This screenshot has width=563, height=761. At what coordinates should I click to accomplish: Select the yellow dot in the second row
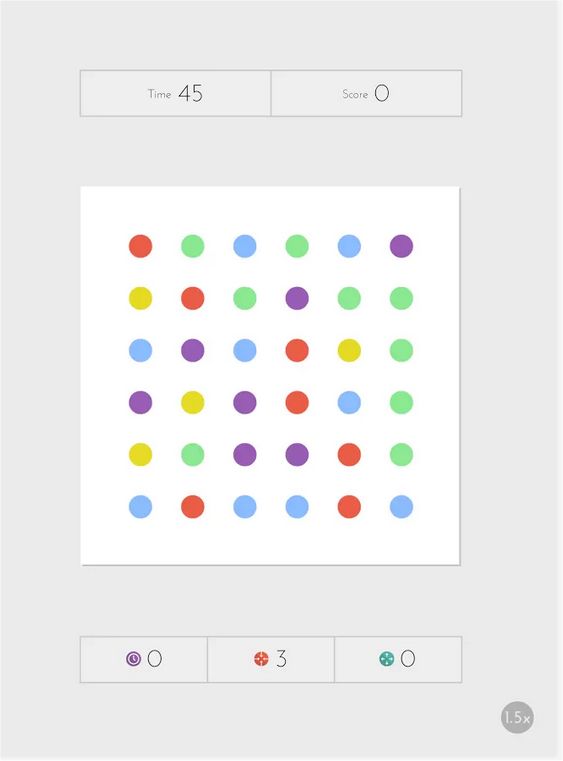[140, 298]
